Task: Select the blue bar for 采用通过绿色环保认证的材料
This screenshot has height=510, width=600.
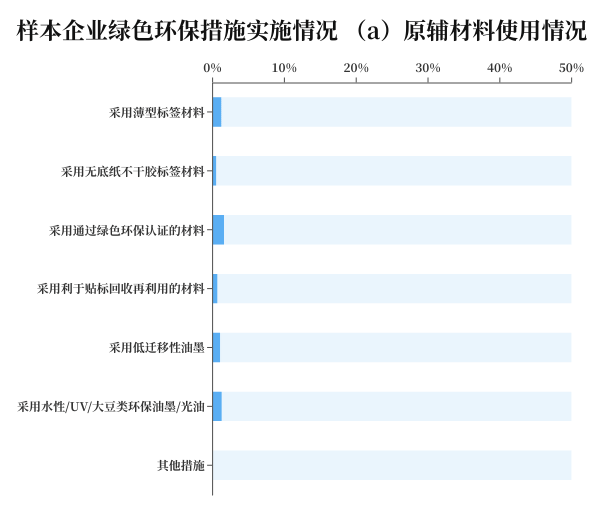Action: click(x=218, y=230)
